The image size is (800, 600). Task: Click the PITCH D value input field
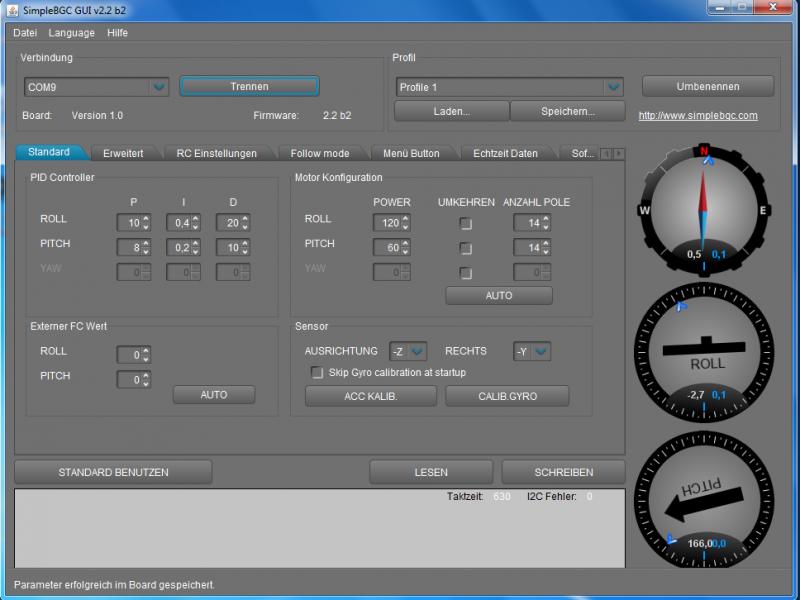229,247
